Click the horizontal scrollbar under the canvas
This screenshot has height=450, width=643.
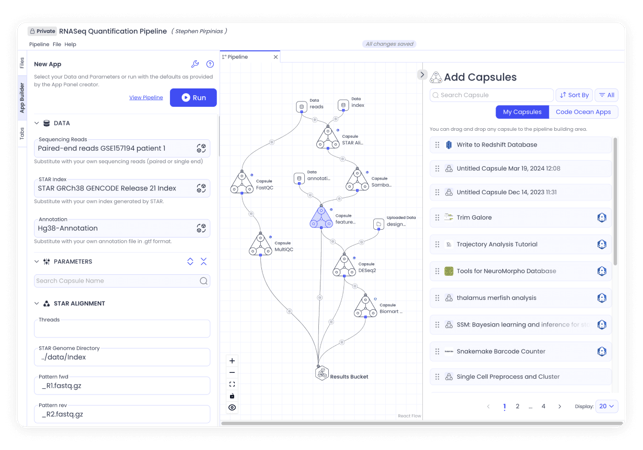tap(422, 423)
